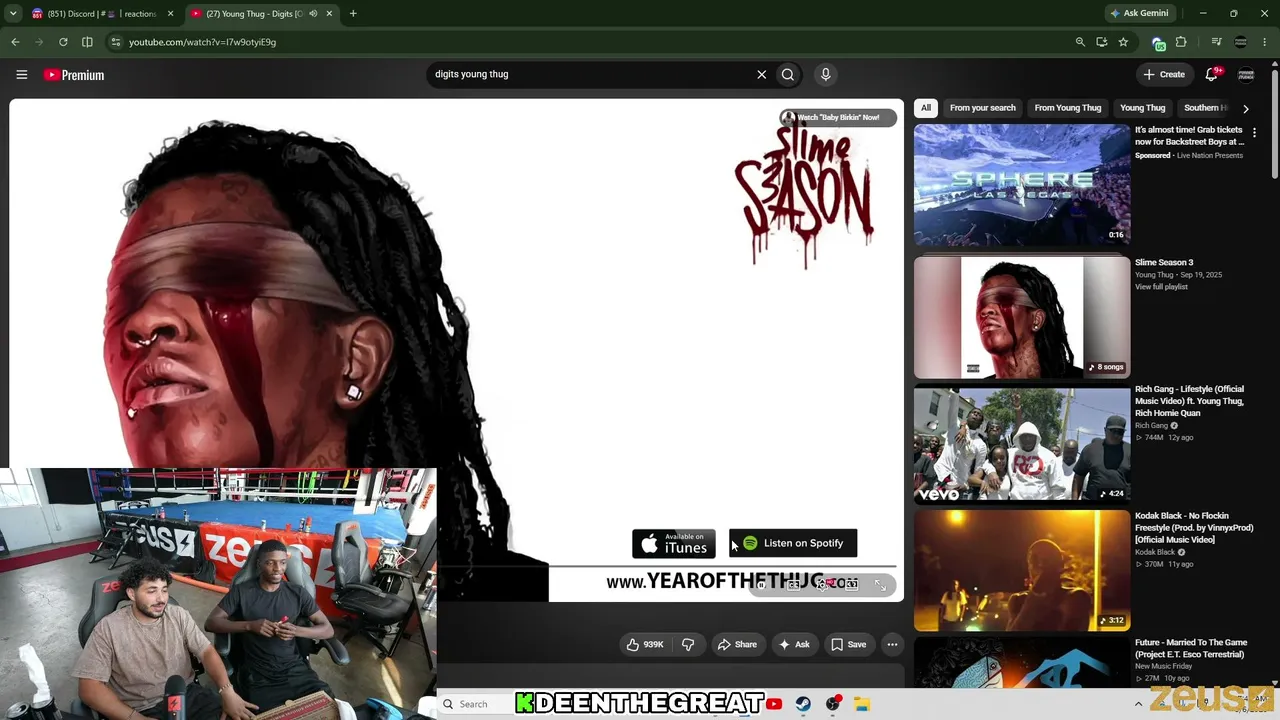
Task: Click the Windows taskbar Search box
Action: coord(477,704)
